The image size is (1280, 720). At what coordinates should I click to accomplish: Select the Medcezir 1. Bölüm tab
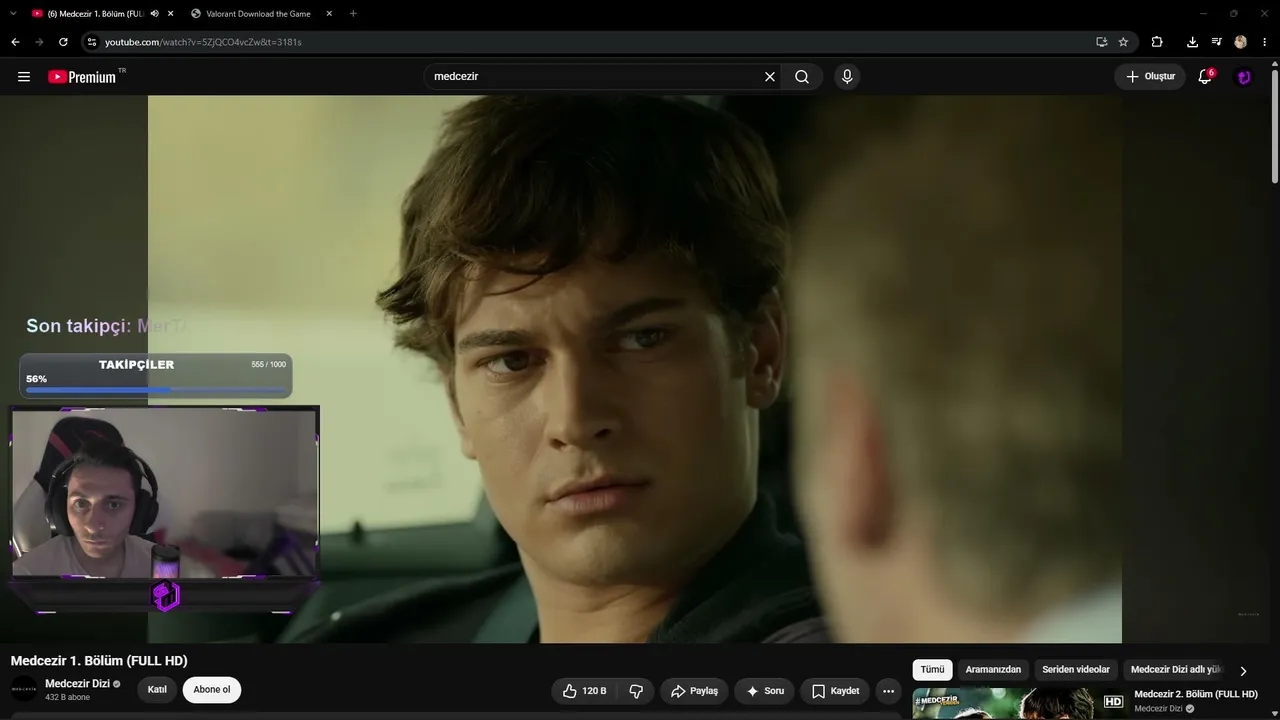coord(95,14)
